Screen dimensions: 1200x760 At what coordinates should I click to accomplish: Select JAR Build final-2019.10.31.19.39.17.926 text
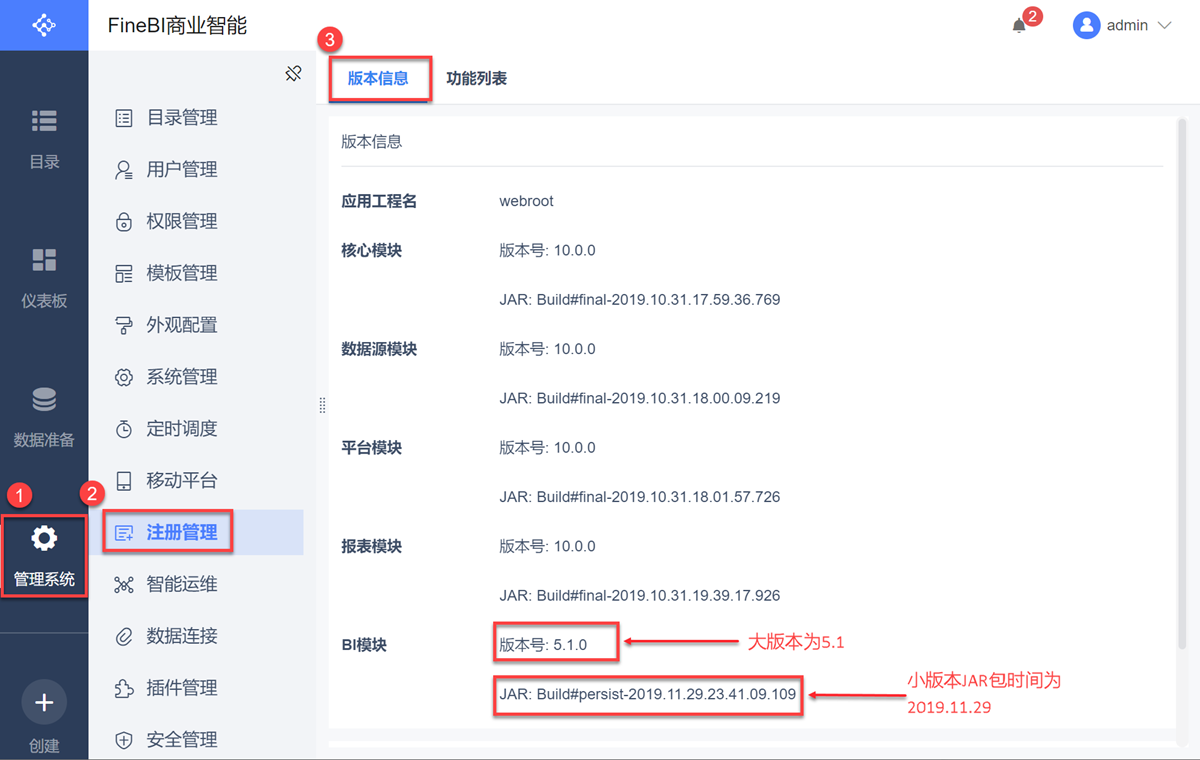pyautogui.click(x=640, y=596)
